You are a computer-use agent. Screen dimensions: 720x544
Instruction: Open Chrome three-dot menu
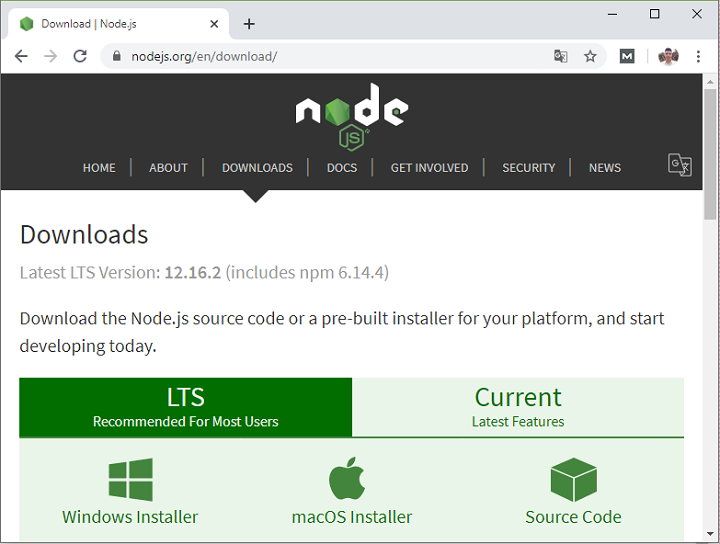[x=698, y=56]
